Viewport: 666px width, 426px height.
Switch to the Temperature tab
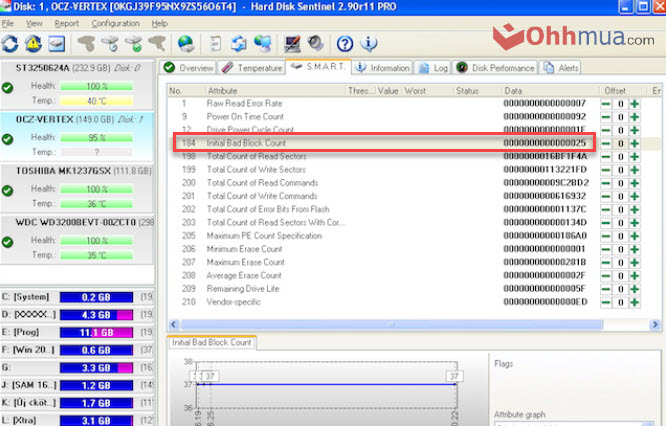coord(251,68)
